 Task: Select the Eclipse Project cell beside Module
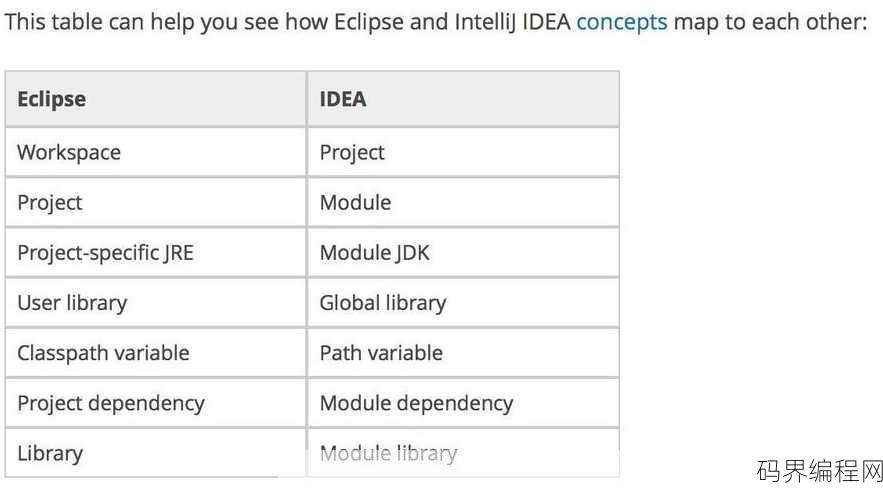(x=156, y=202)
